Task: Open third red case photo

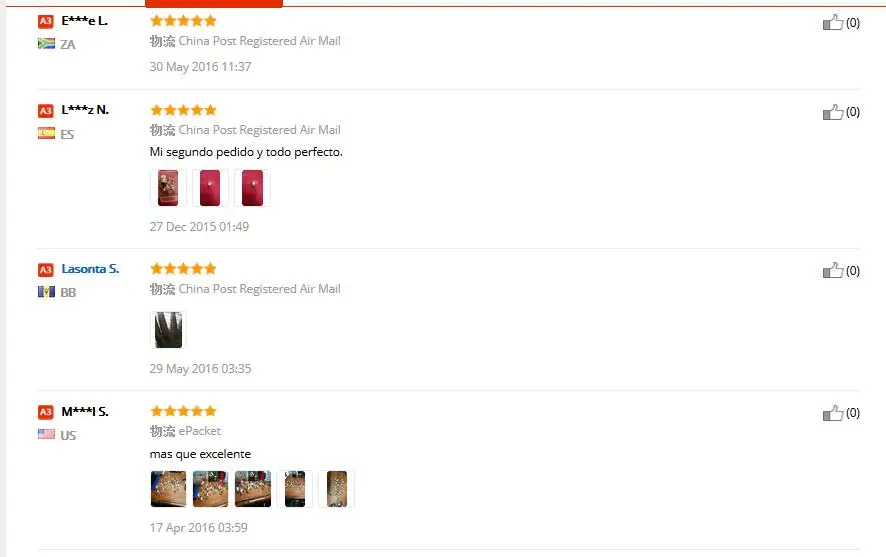Action: pyautogui.click(x=252, y=188)
